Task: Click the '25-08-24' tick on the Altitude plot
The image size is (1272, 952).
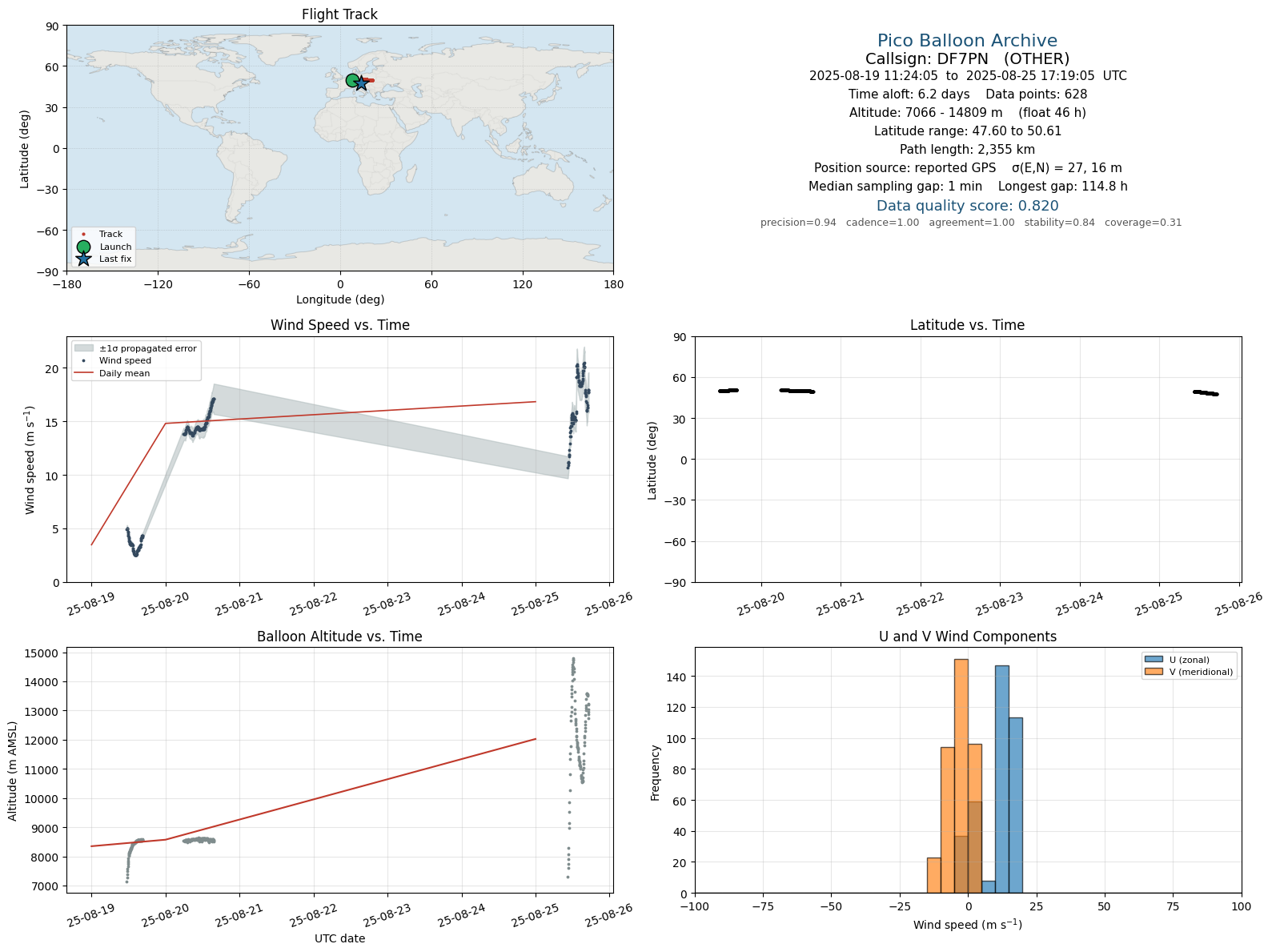Action: pyautogui.click(x=461, y=916)
